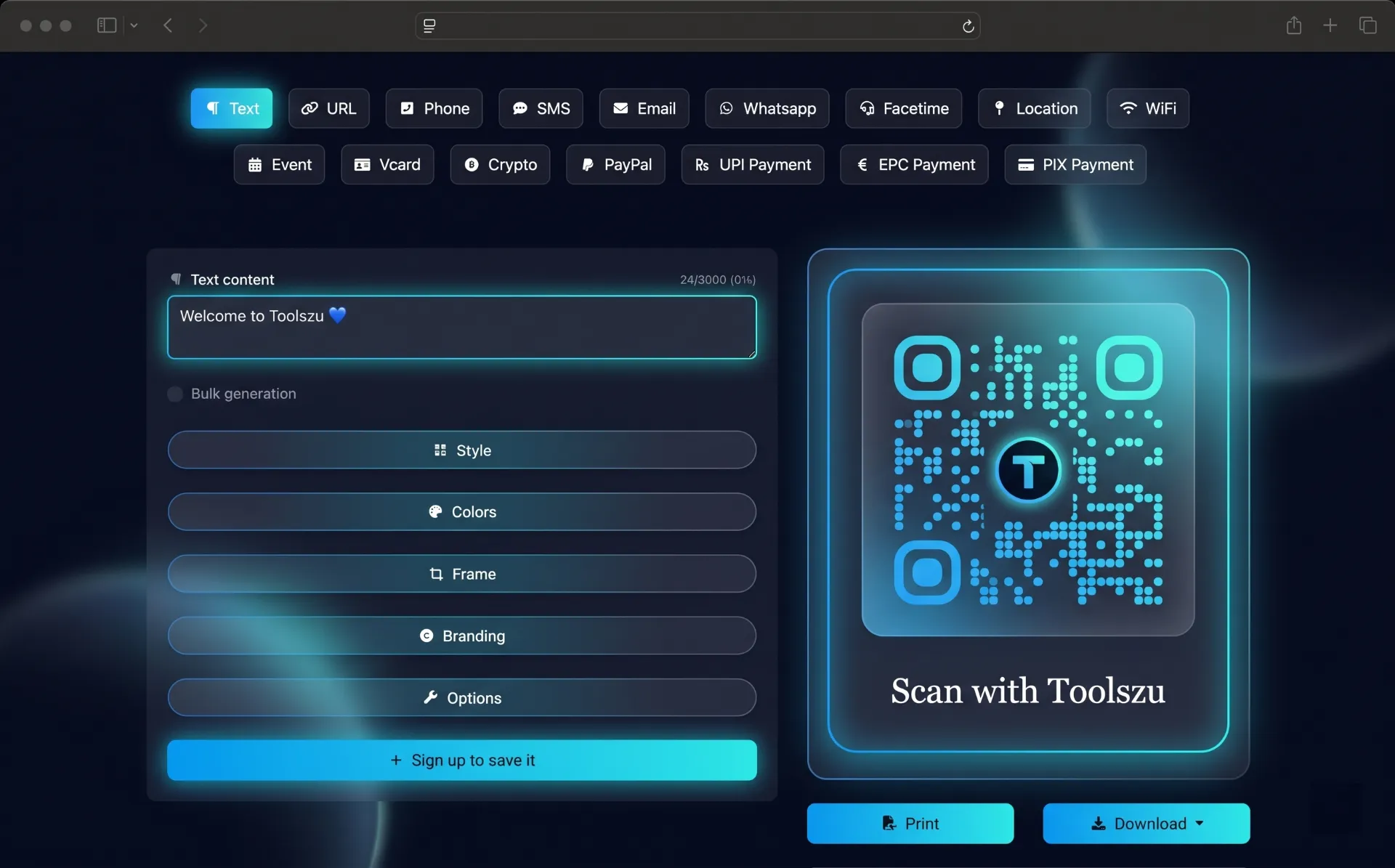Click the PIX Payment card icon
Viewport: 1395px width, 868px height.
tap(1026, 165)
